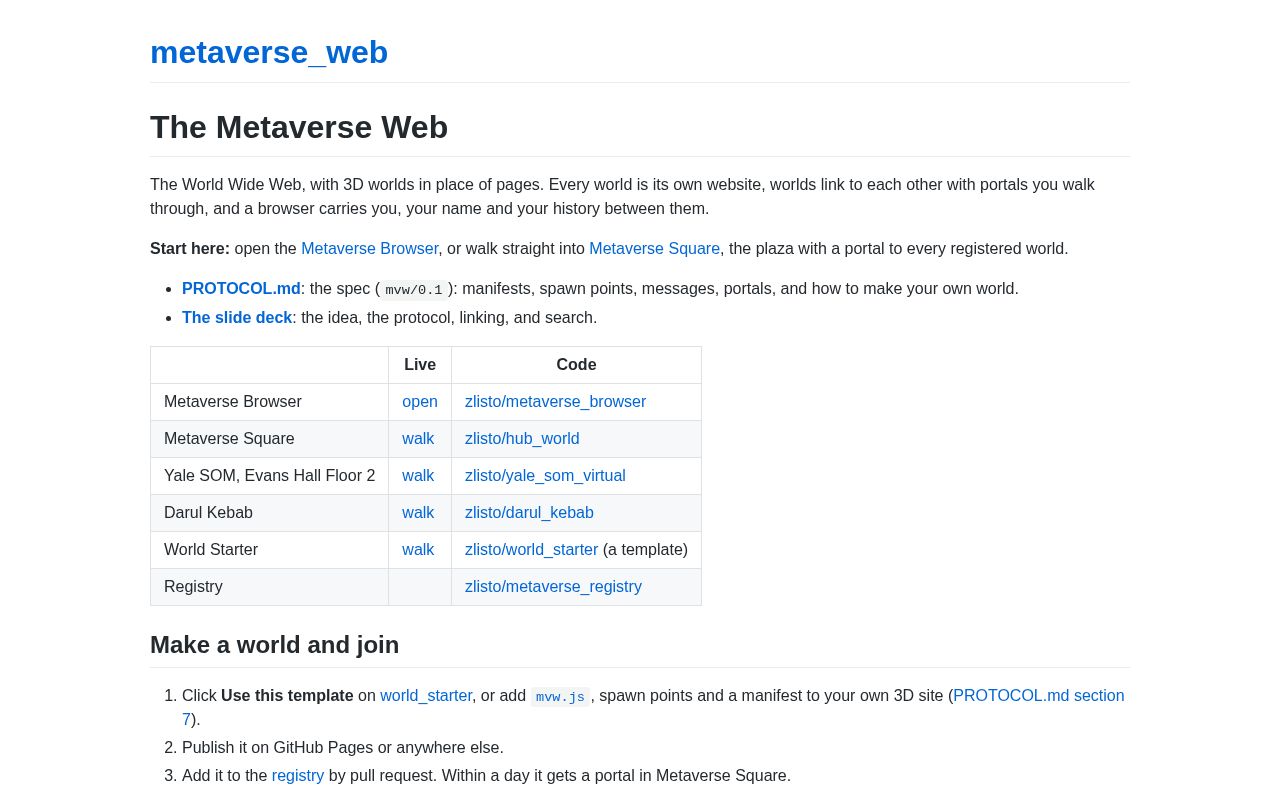Open zlisto/metaverse_browser repository link
Screen dimensions: 1280x800
[555, 401]
